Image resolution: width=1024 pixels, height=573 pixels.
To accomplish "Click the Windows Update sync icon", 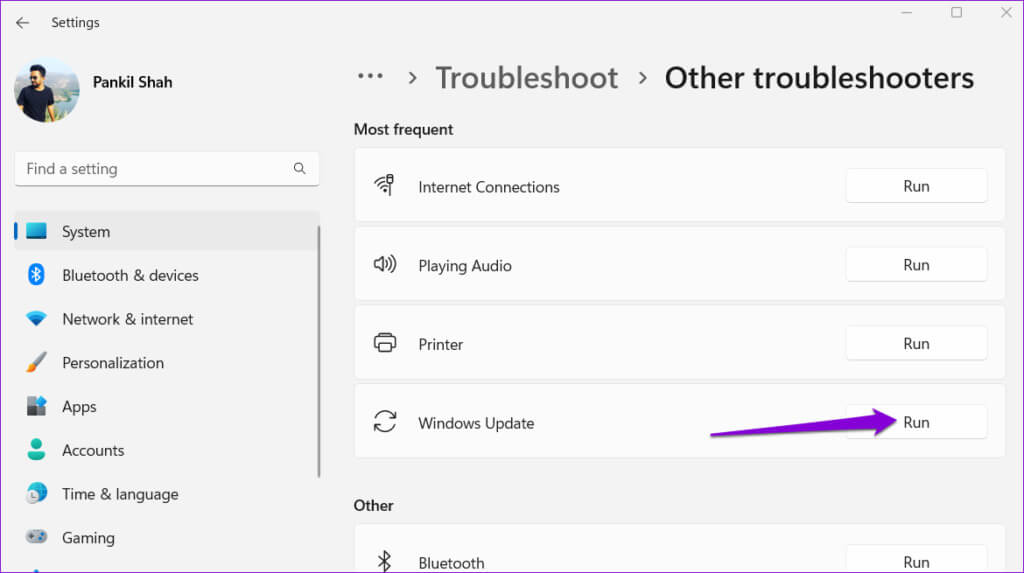I will click(x=385, y=421).
